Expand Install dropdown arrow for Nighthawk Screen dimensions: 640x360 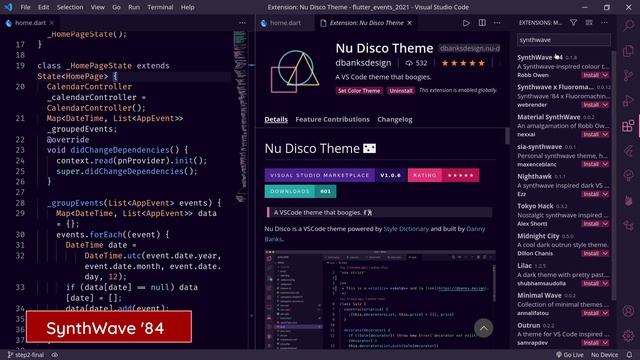point(605,194)
